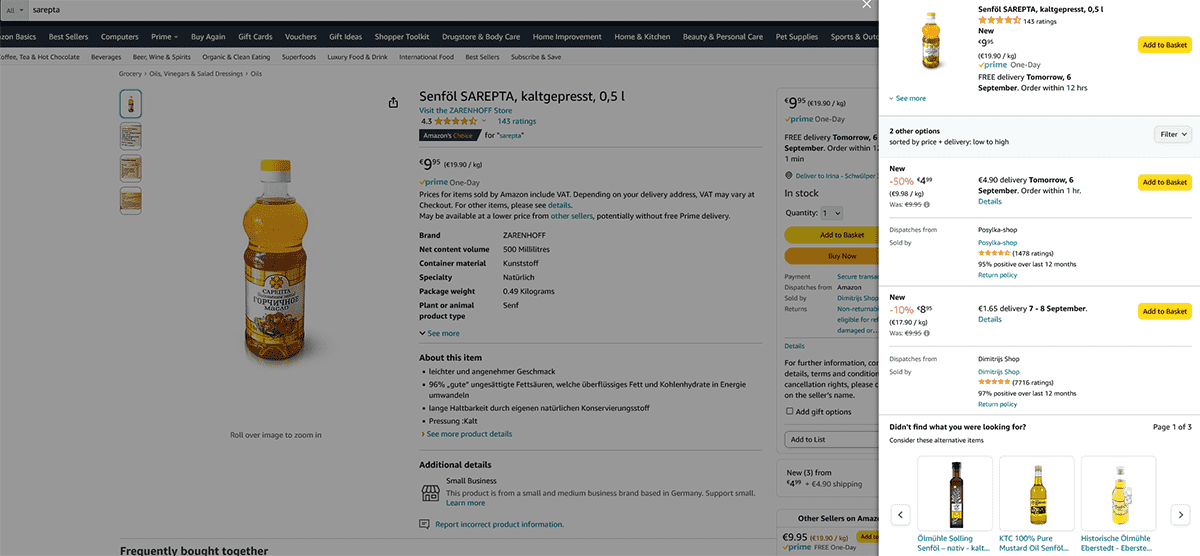This screenshot has width=1200, height=556.
Task: Add the Posylka-shop offer to basket
Action: [x=1164, y=182]
